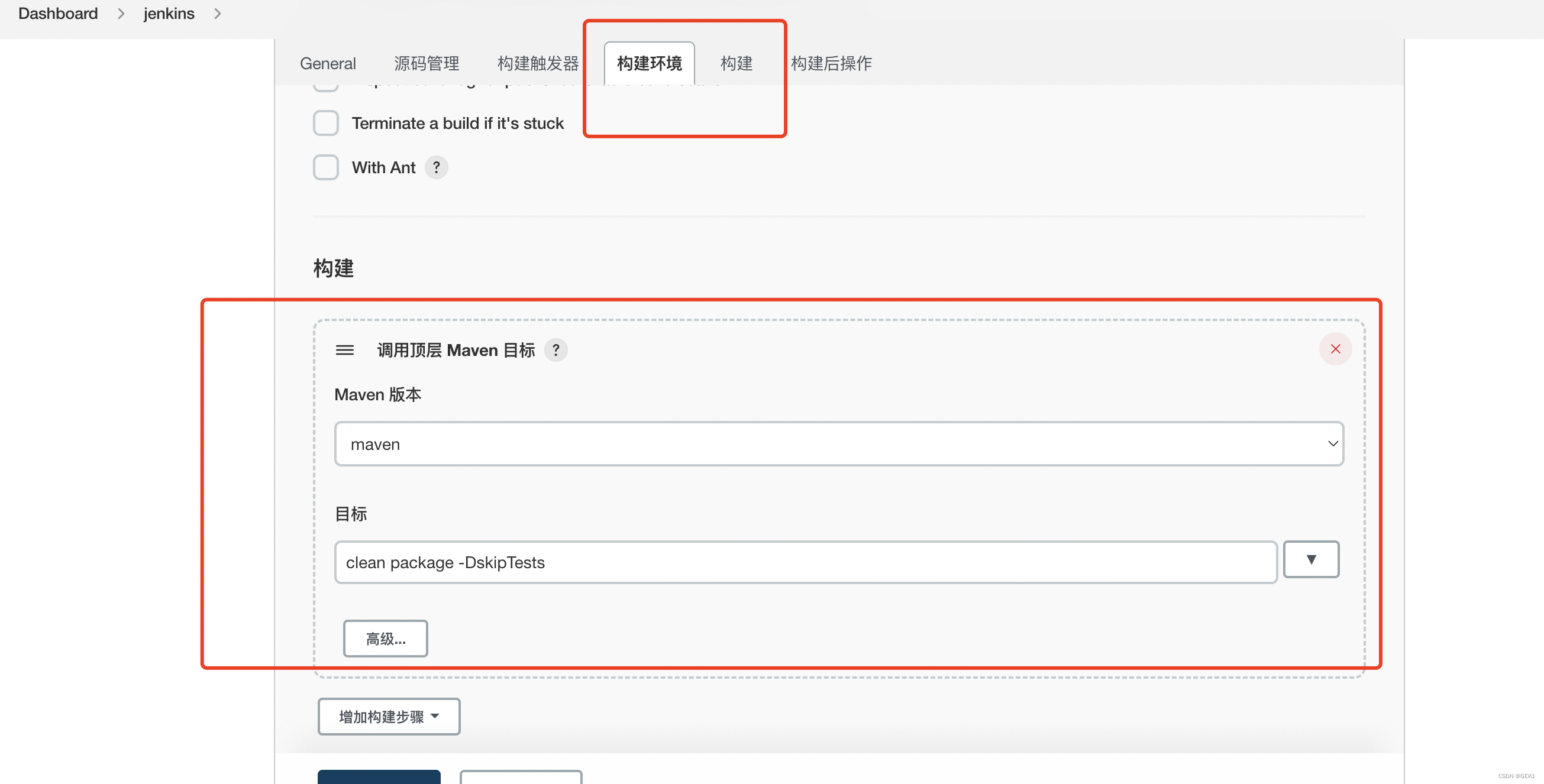
Task: Open the With Ant help icon
Action: [437, 167]
